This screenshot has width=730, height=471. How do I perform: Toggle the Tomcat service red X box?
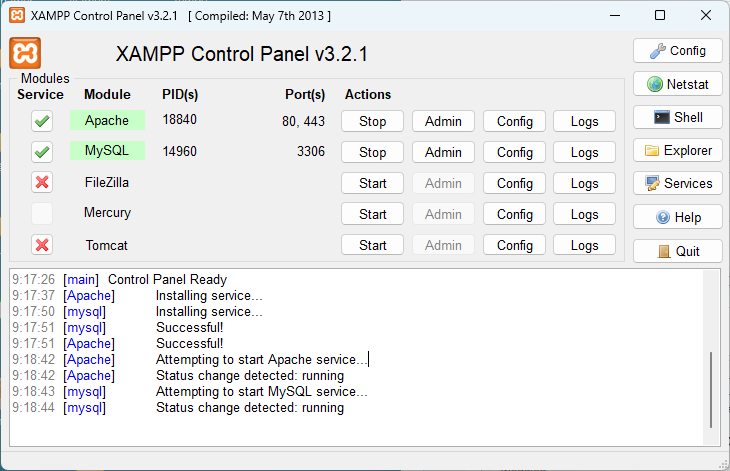point(42,245)
